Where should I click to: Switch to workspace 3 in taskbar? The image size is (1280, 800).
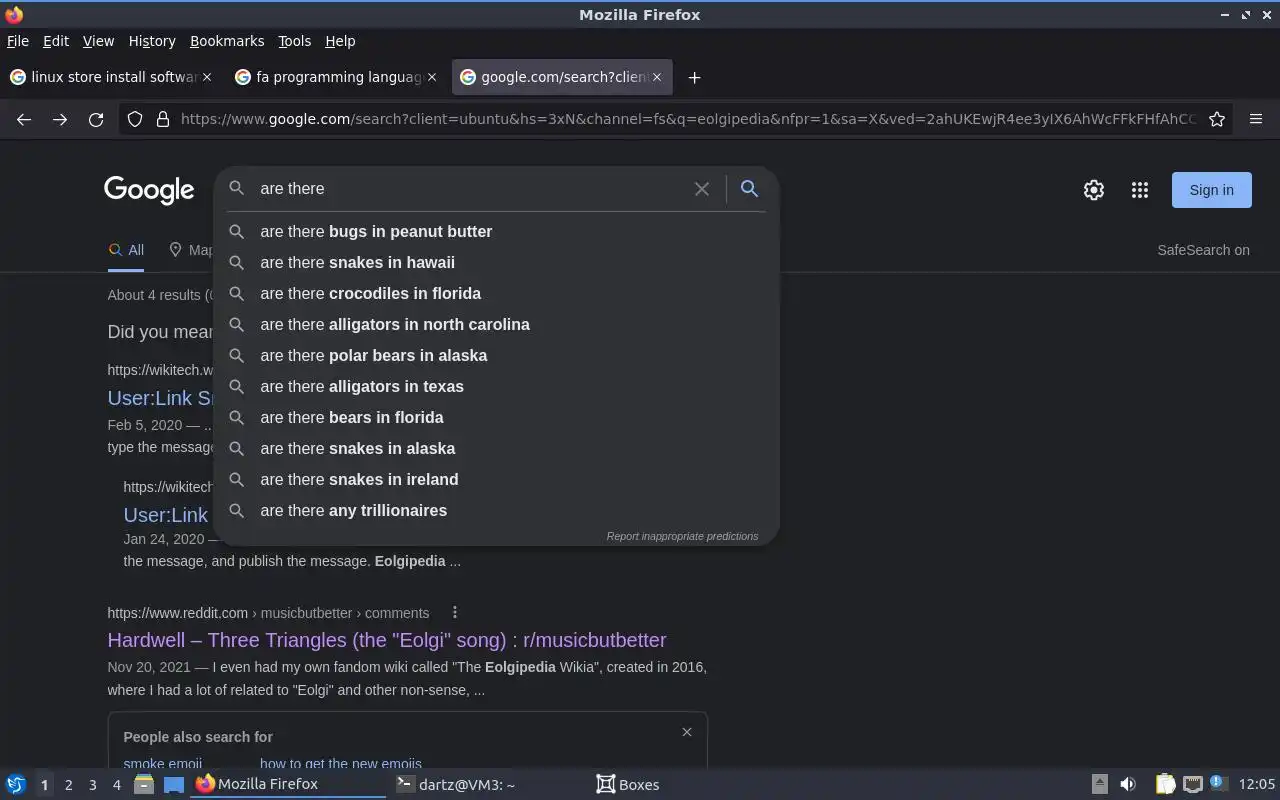pos(92,785)
